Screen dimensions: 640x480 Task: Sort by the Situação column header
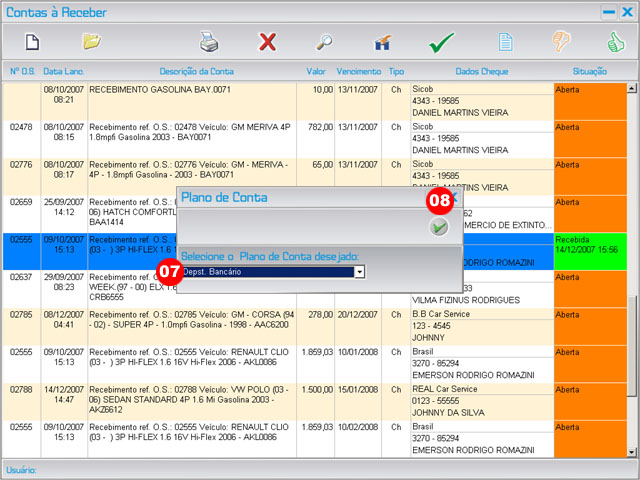click(589, 72)
